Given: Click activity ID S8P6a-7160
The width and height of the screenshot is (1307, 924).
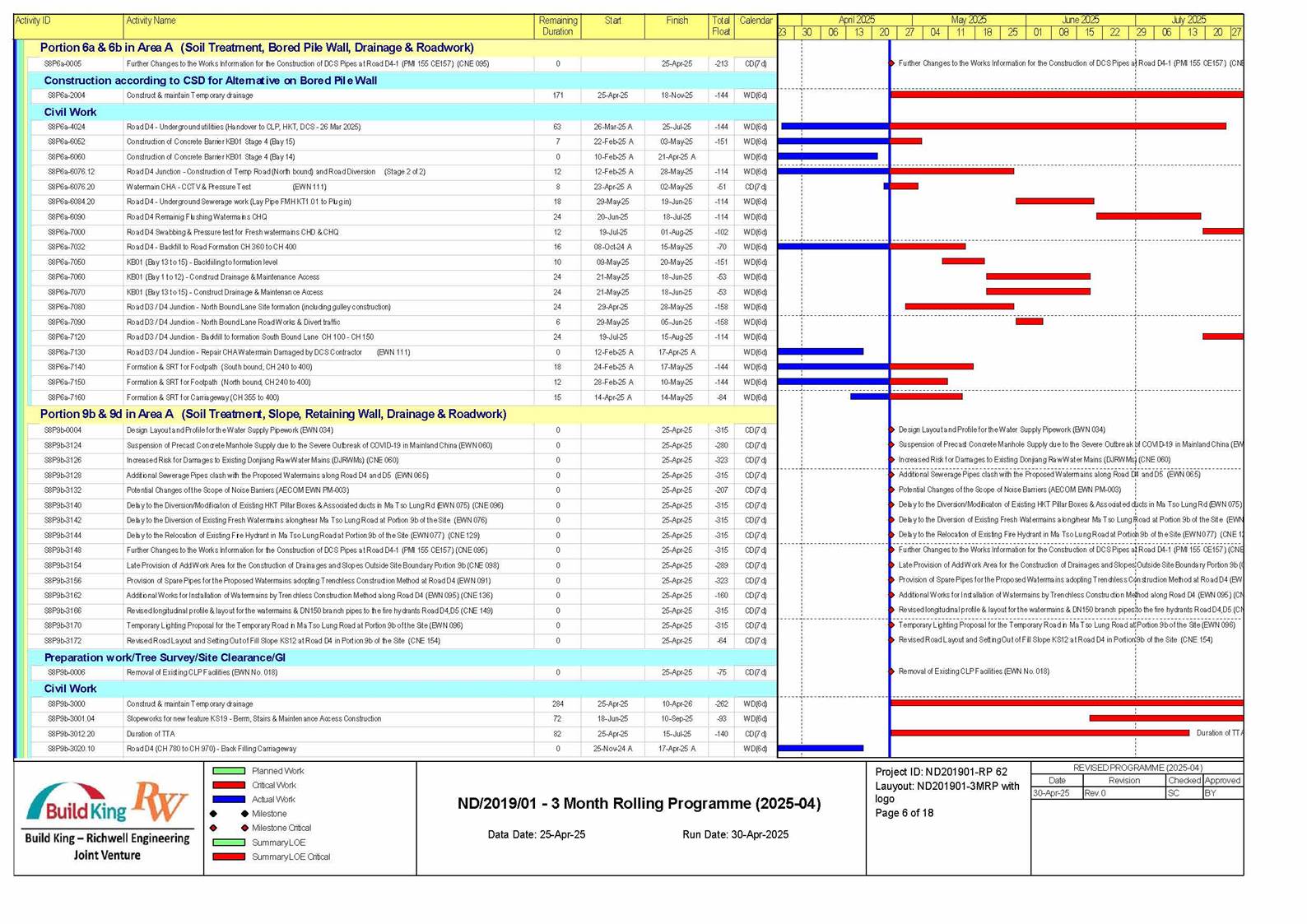Looking at the screenshot, I should point(66,397).
